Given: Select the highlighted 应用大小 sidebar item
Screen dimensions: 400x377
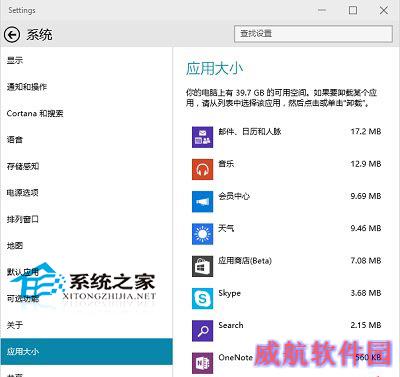Looking at the screenshot, I should point(86,351).
